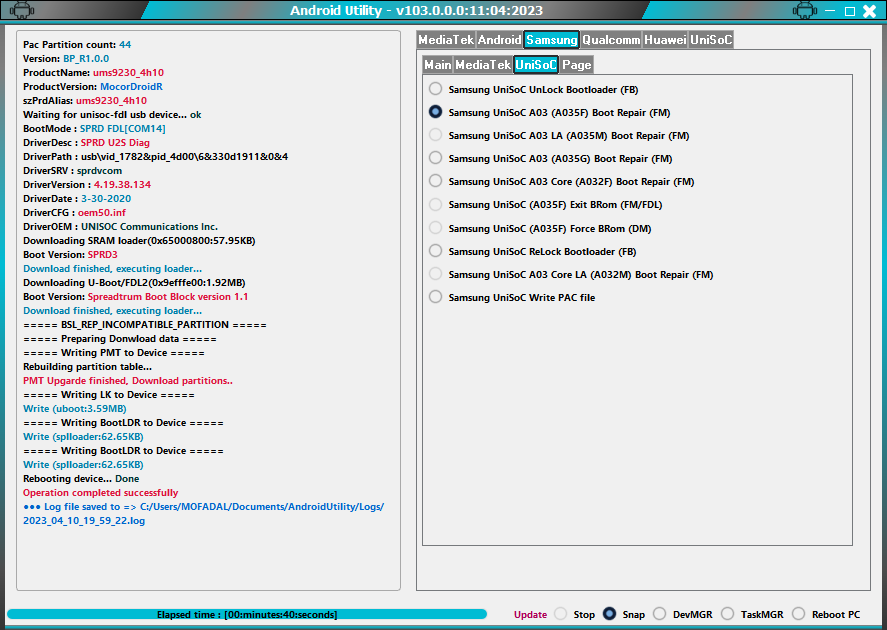Image resolution: width=887 pixels, height=630 pixels.
Task: Maximize the Android Utility window
Action: pyautogui.click(x=850, y=11)
